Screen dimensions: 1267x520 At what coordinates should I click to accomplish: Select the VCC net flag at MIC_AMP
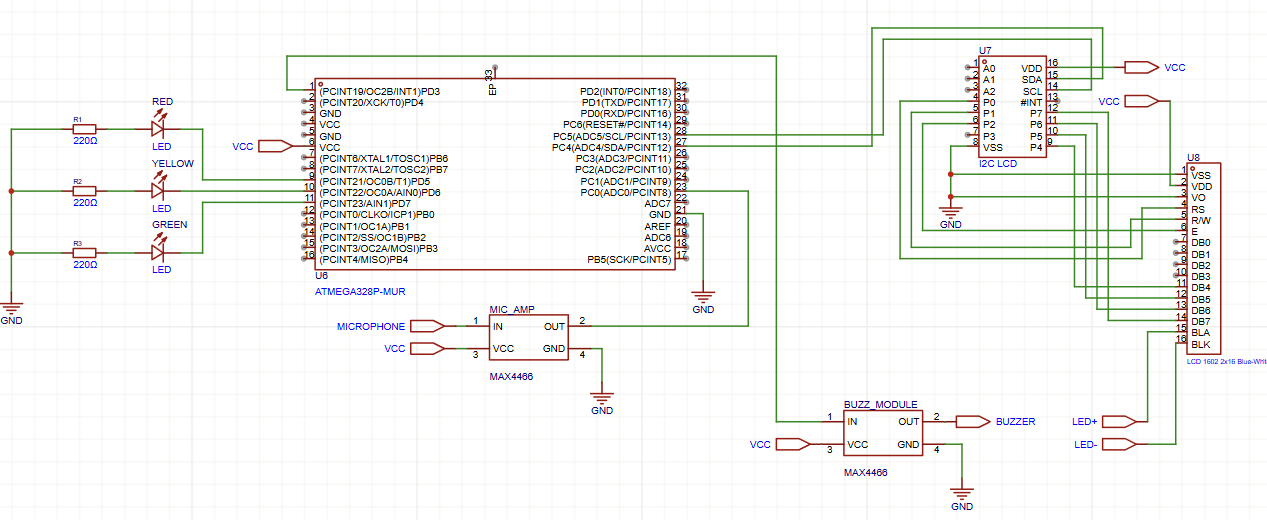tap(428, 348)
